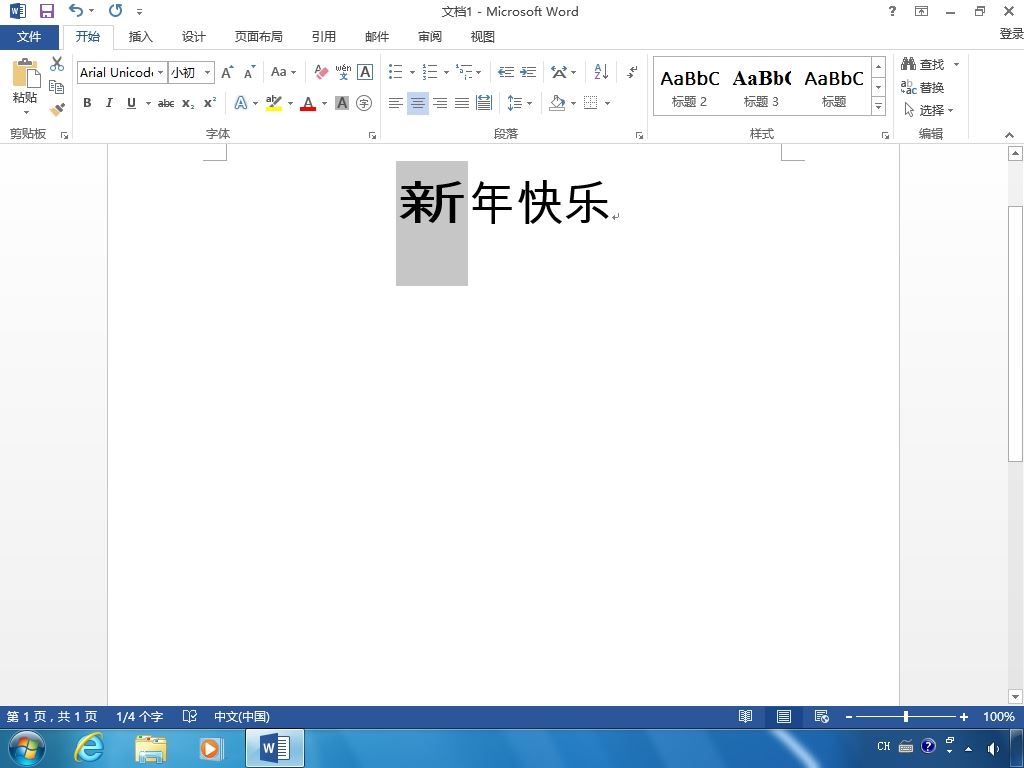
Task: Apply red font color button
Action: [x=308, y=103]
